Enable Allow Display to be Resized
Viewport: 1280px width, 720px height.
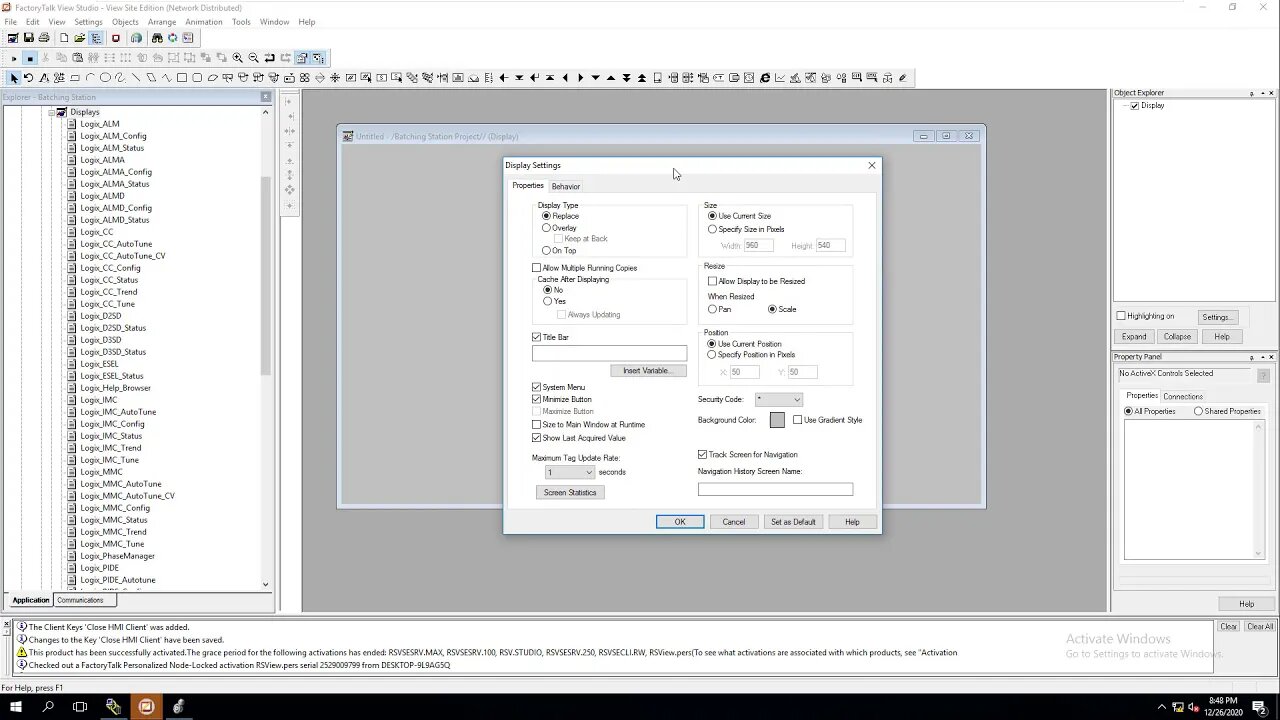712,281
